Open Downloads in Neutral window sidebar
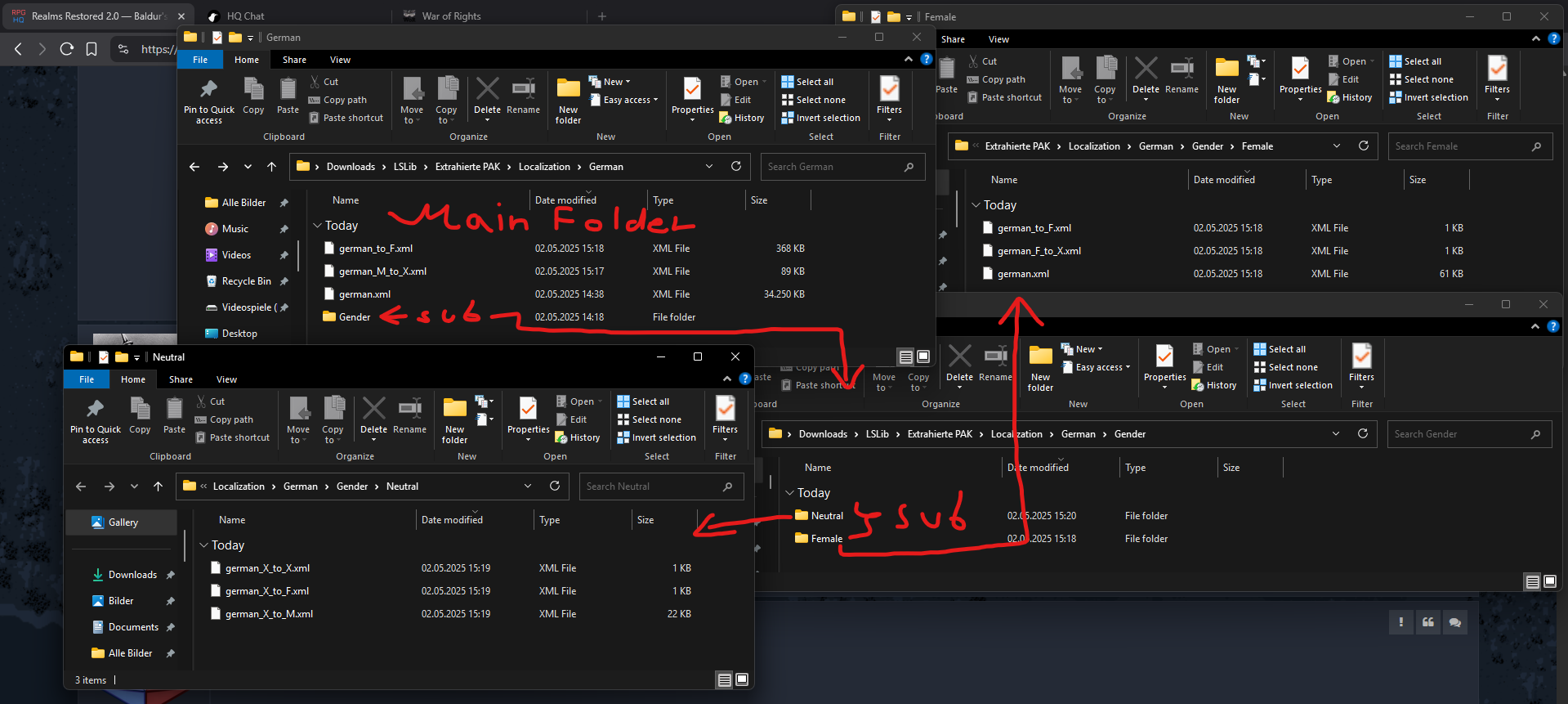1568x704 pixels. 132,575
